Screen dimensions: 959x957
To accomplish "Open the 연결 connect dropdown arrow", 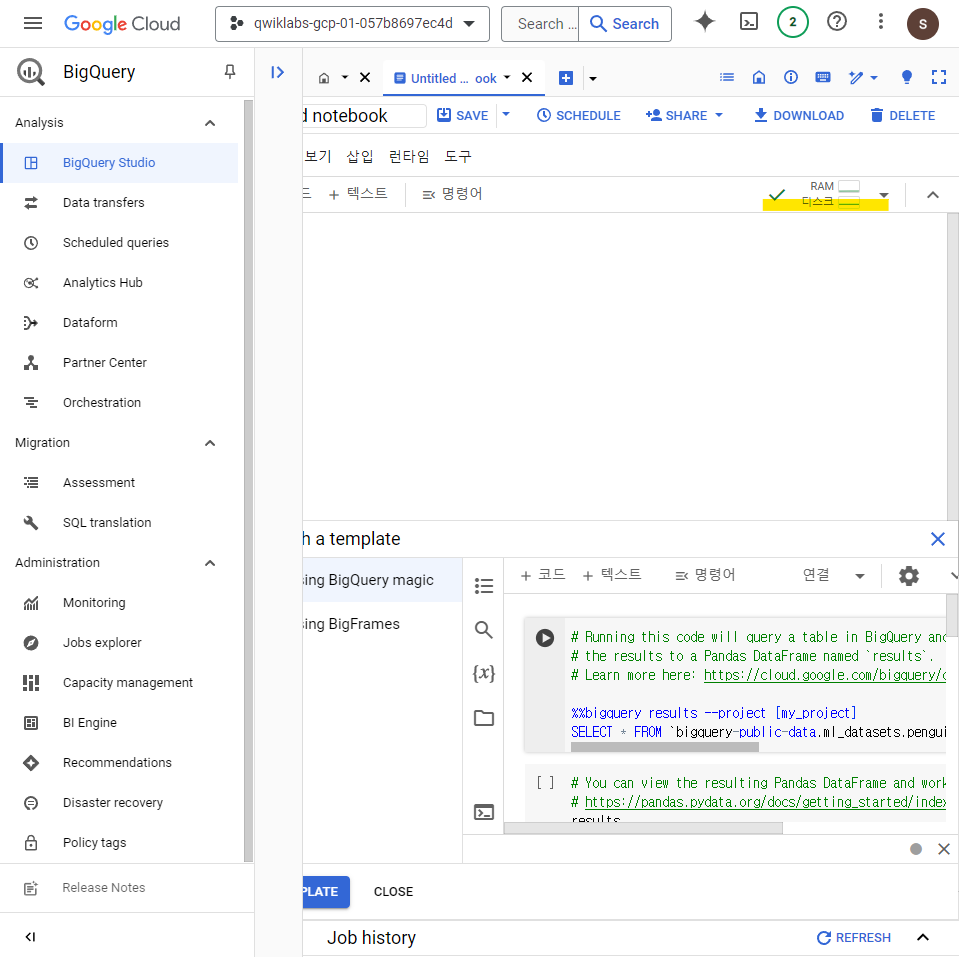I will tap(860, 576).
